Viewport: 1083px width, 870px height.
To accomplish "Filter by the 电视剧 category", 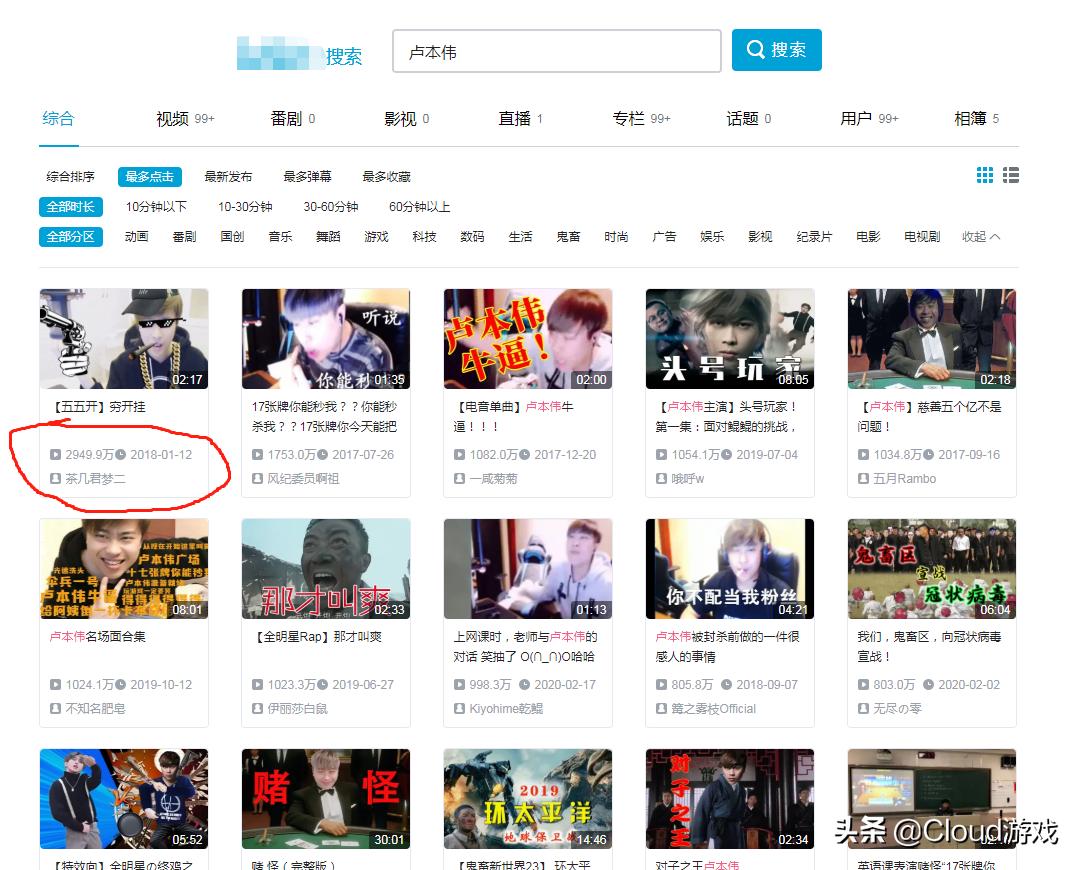I will (x=922, y=237).
